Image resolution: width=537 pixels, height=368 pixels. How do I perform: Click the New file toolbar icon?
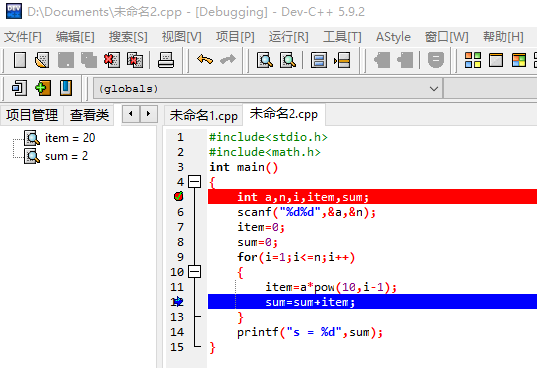[20, 61]
